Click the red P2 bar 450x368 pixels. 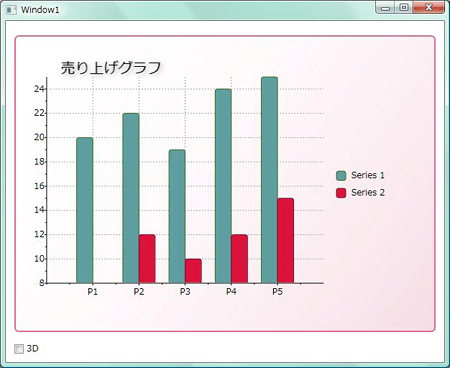coord(147,259)
